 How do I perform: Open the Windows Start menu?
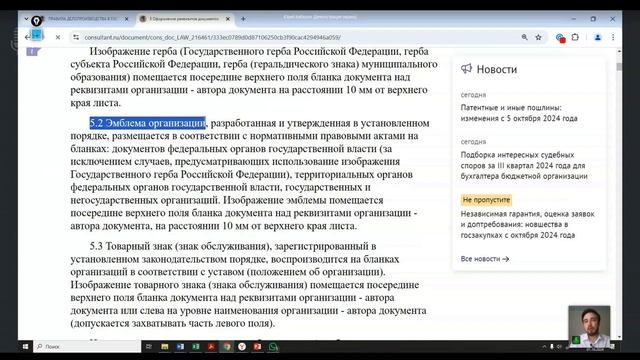(25, 347)
